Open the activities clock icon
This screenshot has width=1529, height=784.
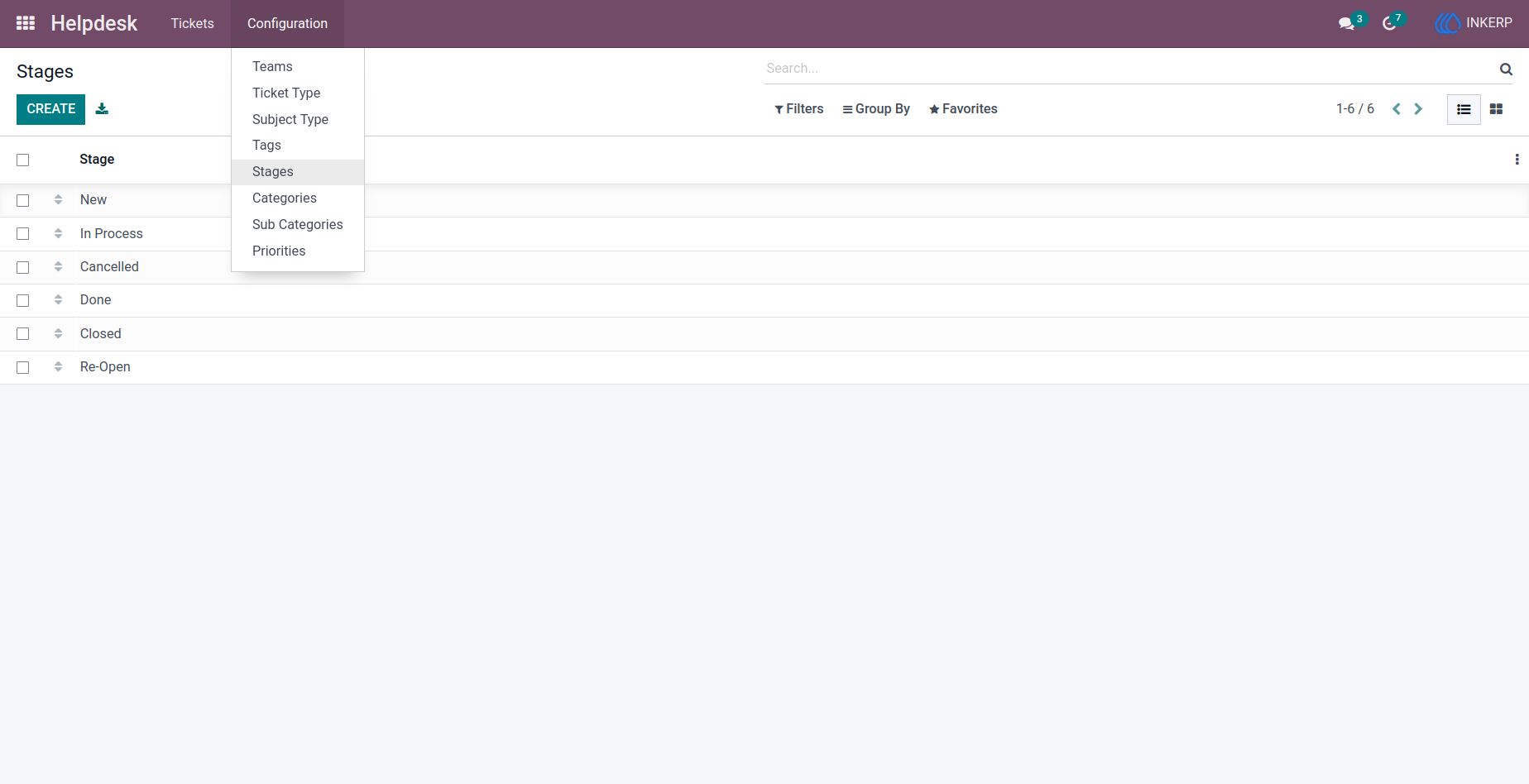(x=1389, y=23)
